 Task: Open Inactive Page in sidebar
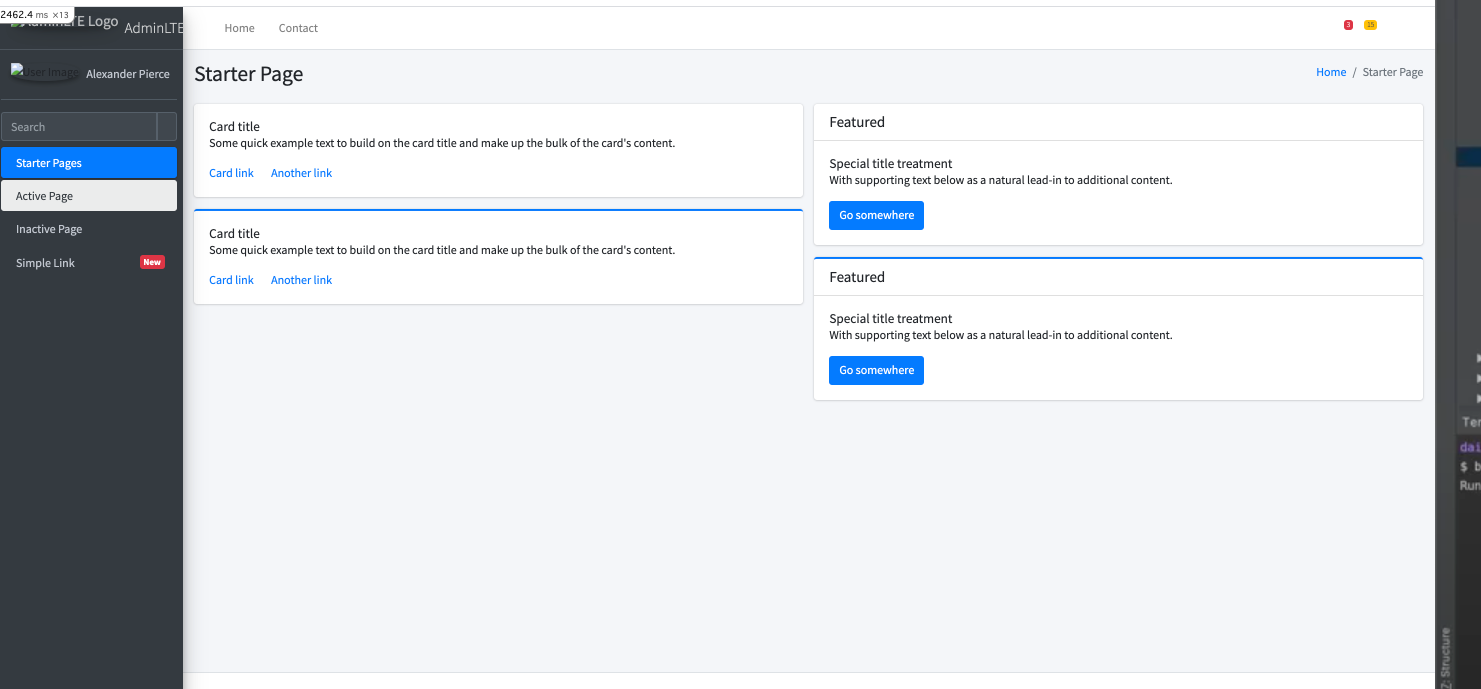(x=49, y=229)
